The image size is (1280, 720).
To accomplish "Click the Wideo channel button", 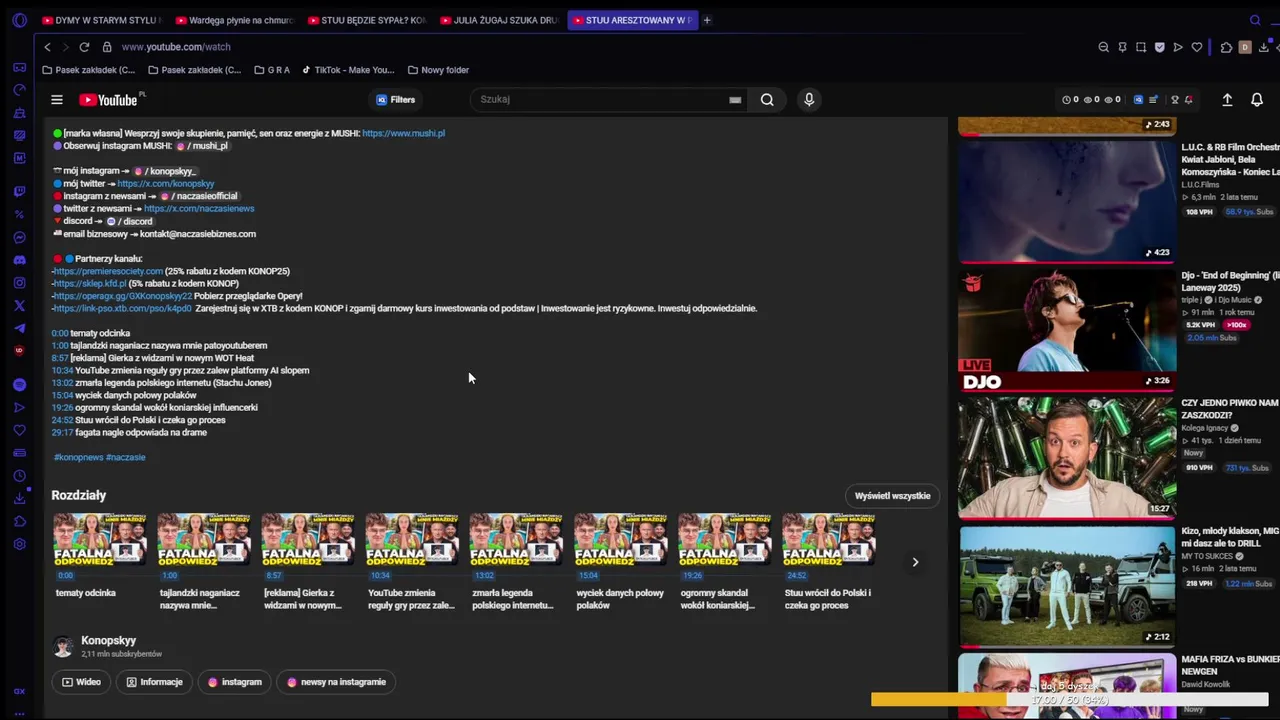I will [x=81, y=682].
